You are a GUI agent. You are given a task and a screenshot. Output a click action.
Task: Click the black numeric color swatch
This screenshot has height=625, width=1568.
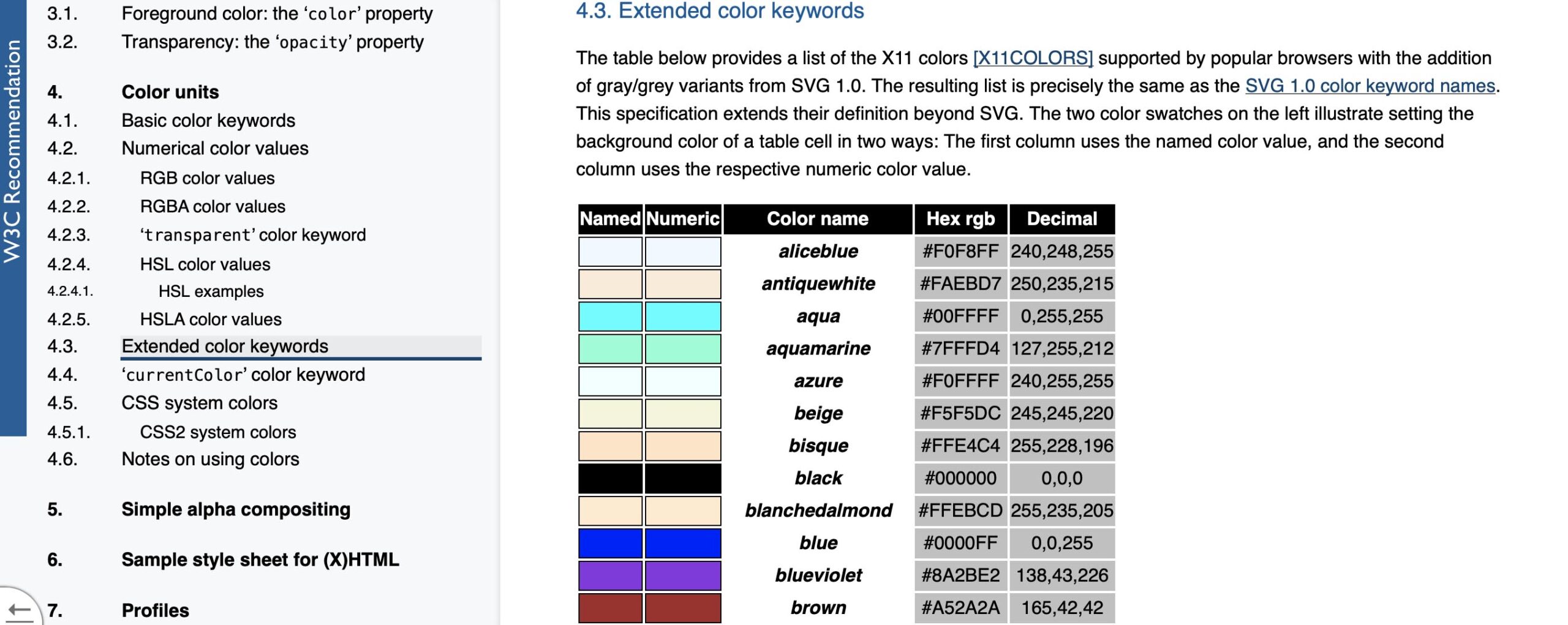682,478
